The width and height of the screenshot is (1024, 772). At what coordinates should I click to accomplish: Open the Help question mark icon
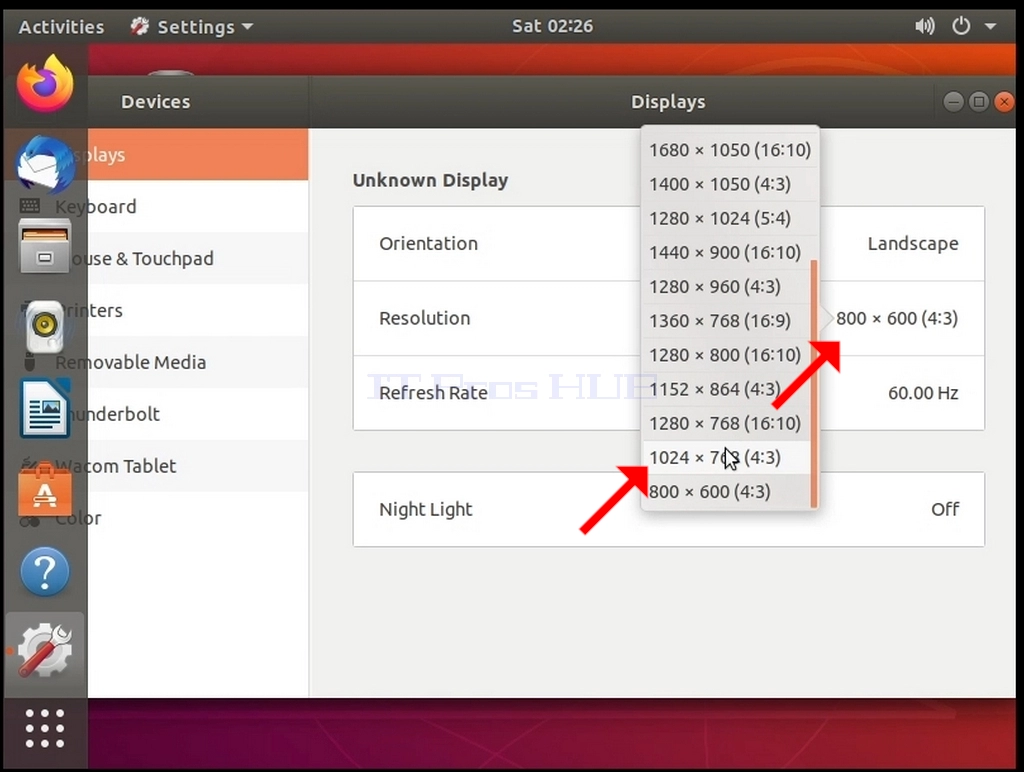tap(45, 571)
